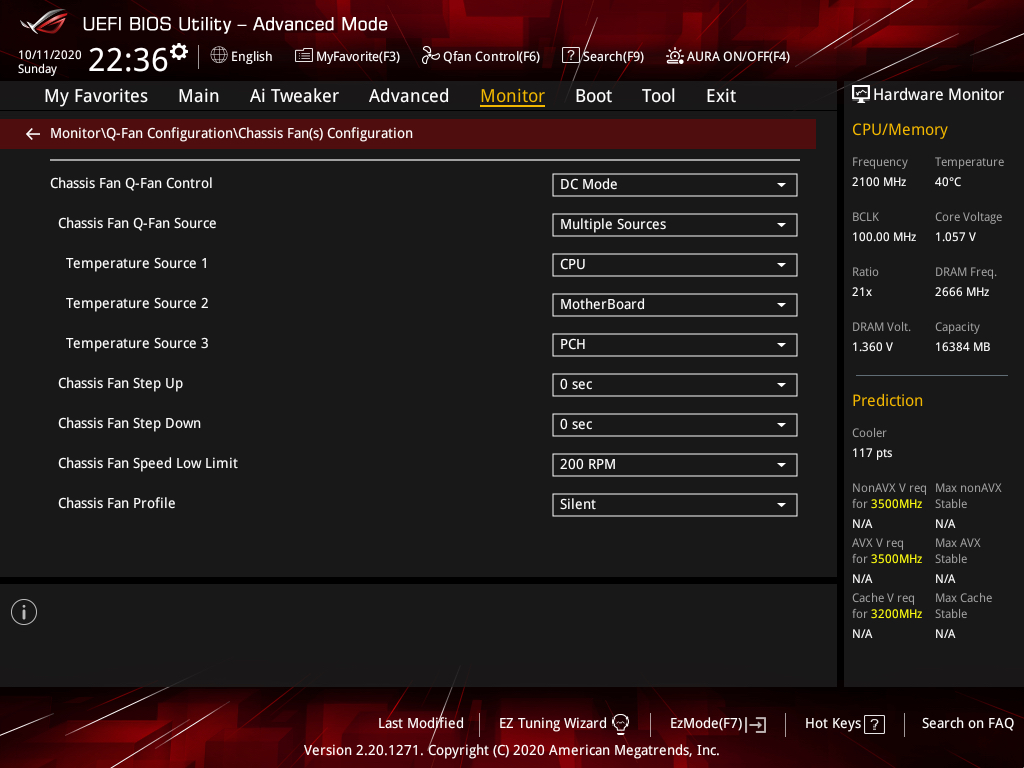Launch EZ Tuning Wizard
The height and width of the screenshot is (768, 1024).
pyautogui.click(x=564, y=724)
